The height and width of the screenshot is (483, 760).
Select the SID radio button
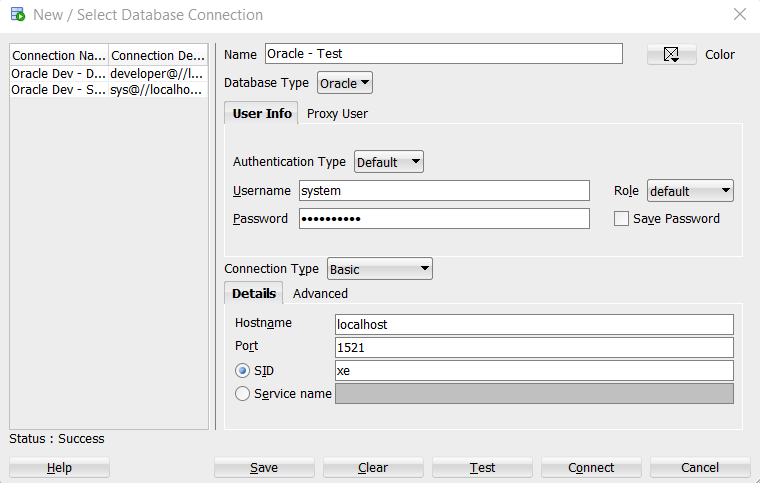point(242,371)
